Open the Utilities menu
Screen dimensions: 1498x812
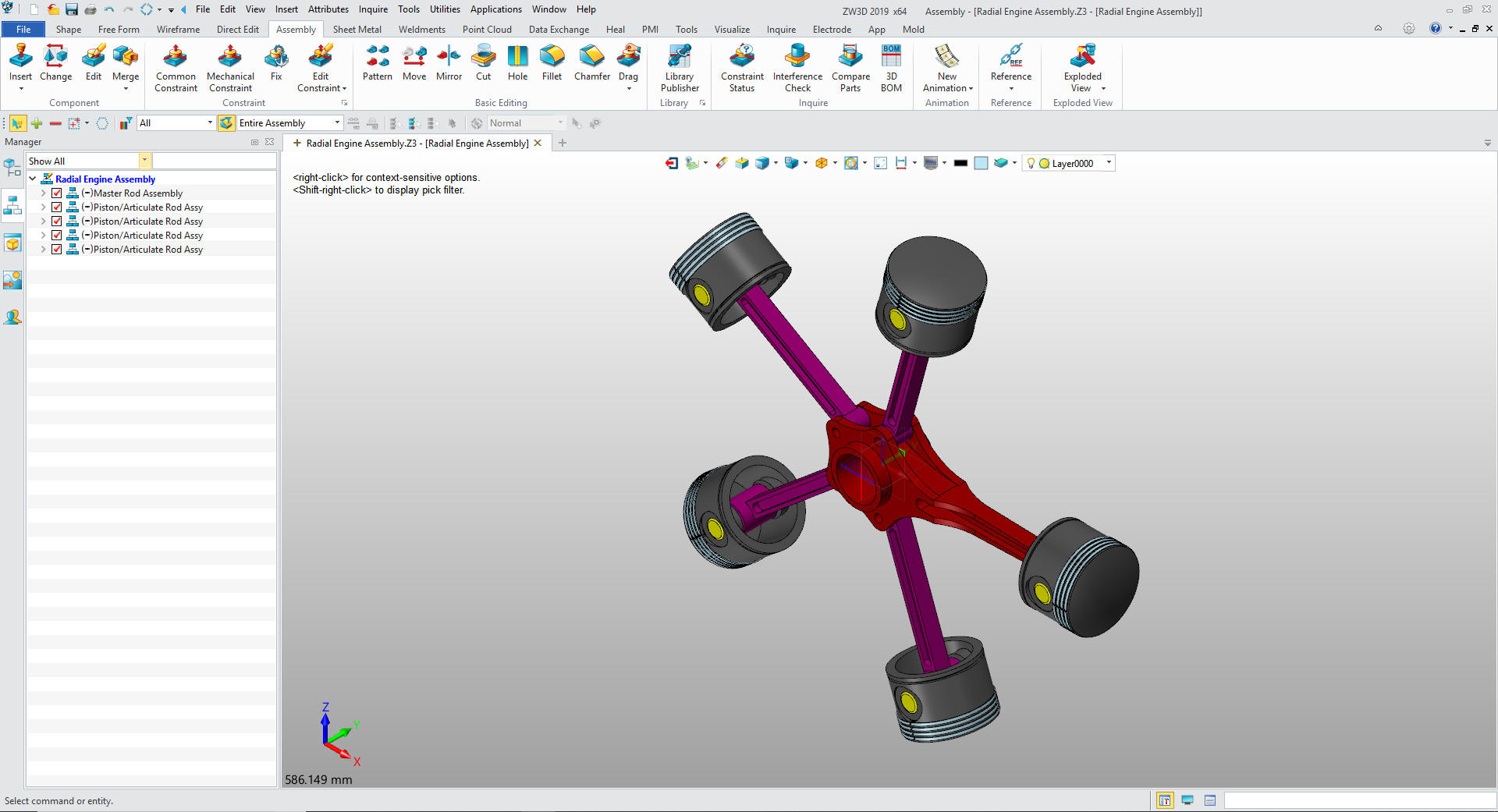pos(445,9)
